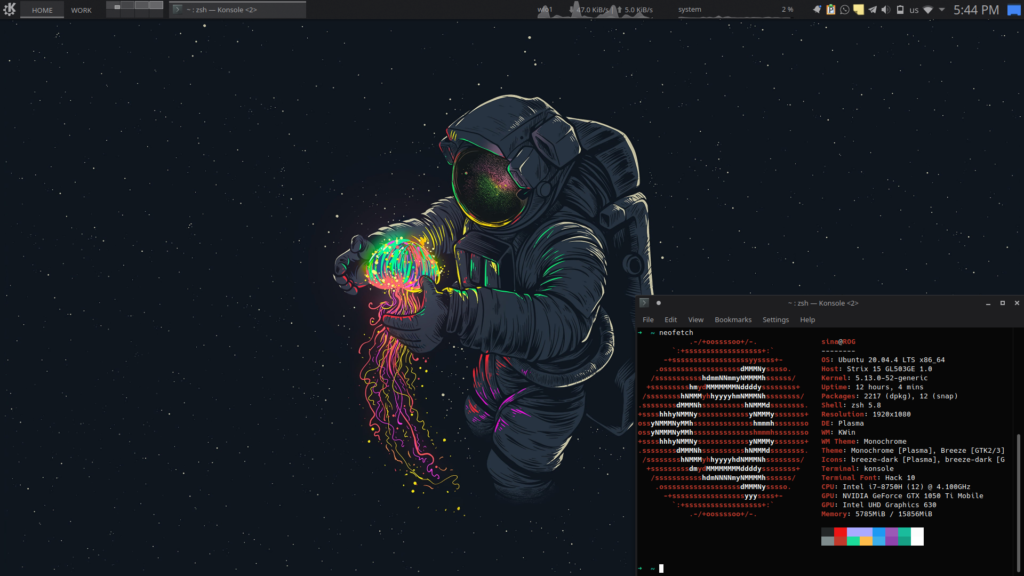Open the Konsole Settings menu

[775, 320]
